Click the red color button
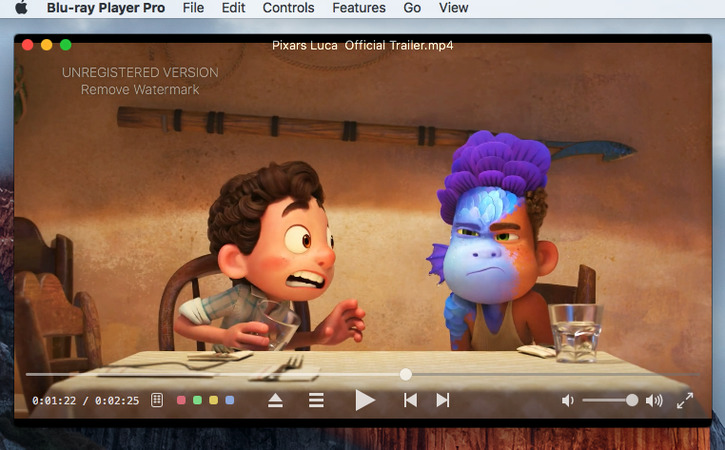The height and width of the screenshot is (450, 725). (181, 400)
